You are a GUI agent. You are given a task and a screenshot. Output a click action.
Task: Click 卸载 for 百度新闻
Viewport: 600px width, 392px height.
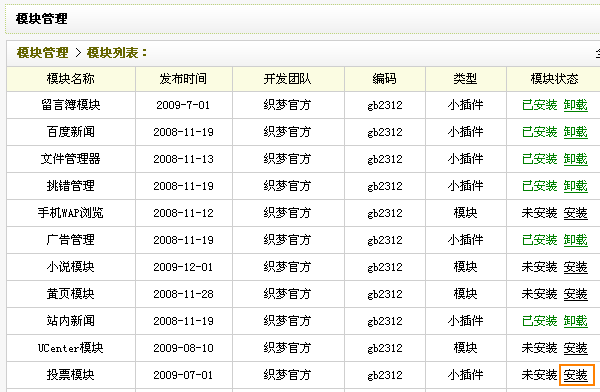[x=576, y=132]
